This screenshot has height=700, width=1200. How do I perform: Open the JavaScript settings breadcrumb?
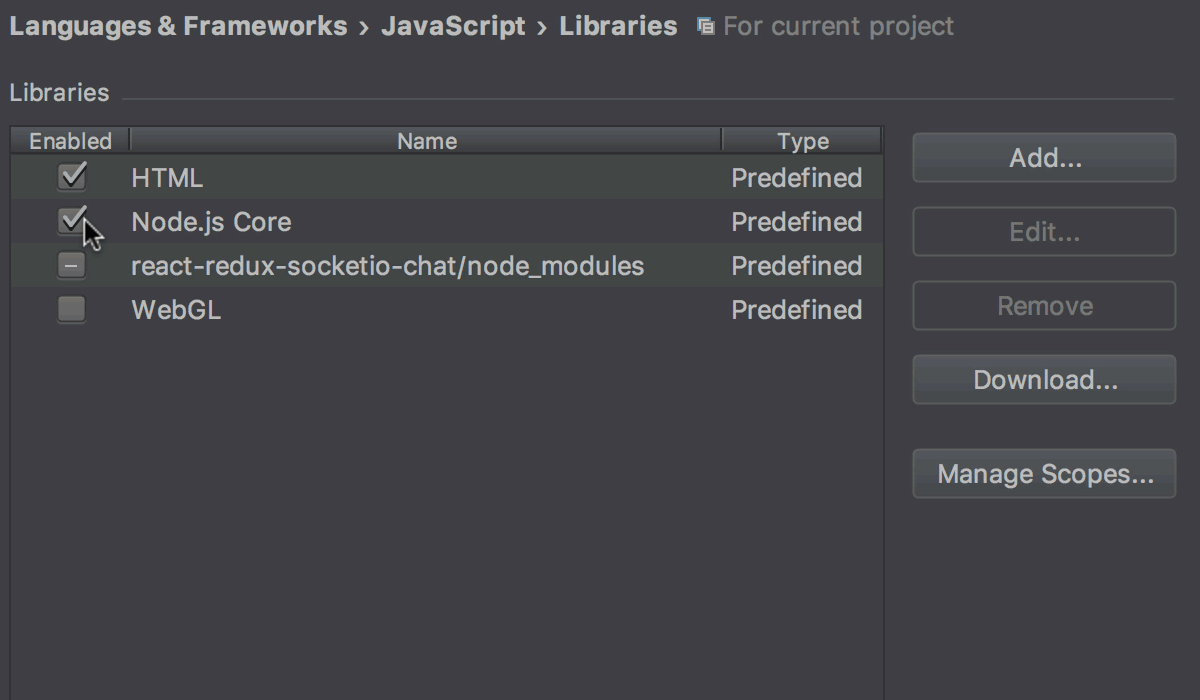(x=454, y=25)
